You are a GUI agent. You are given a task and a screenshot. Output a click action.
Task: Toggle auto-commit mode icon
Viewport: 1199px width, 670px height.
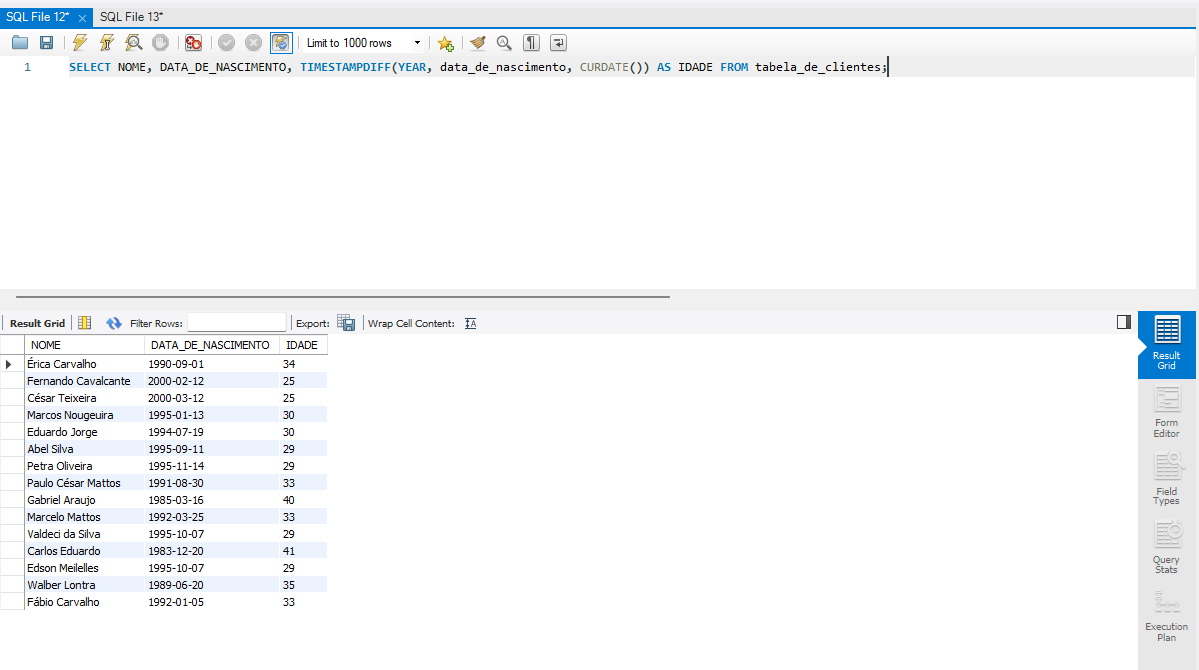coord(281,43)
